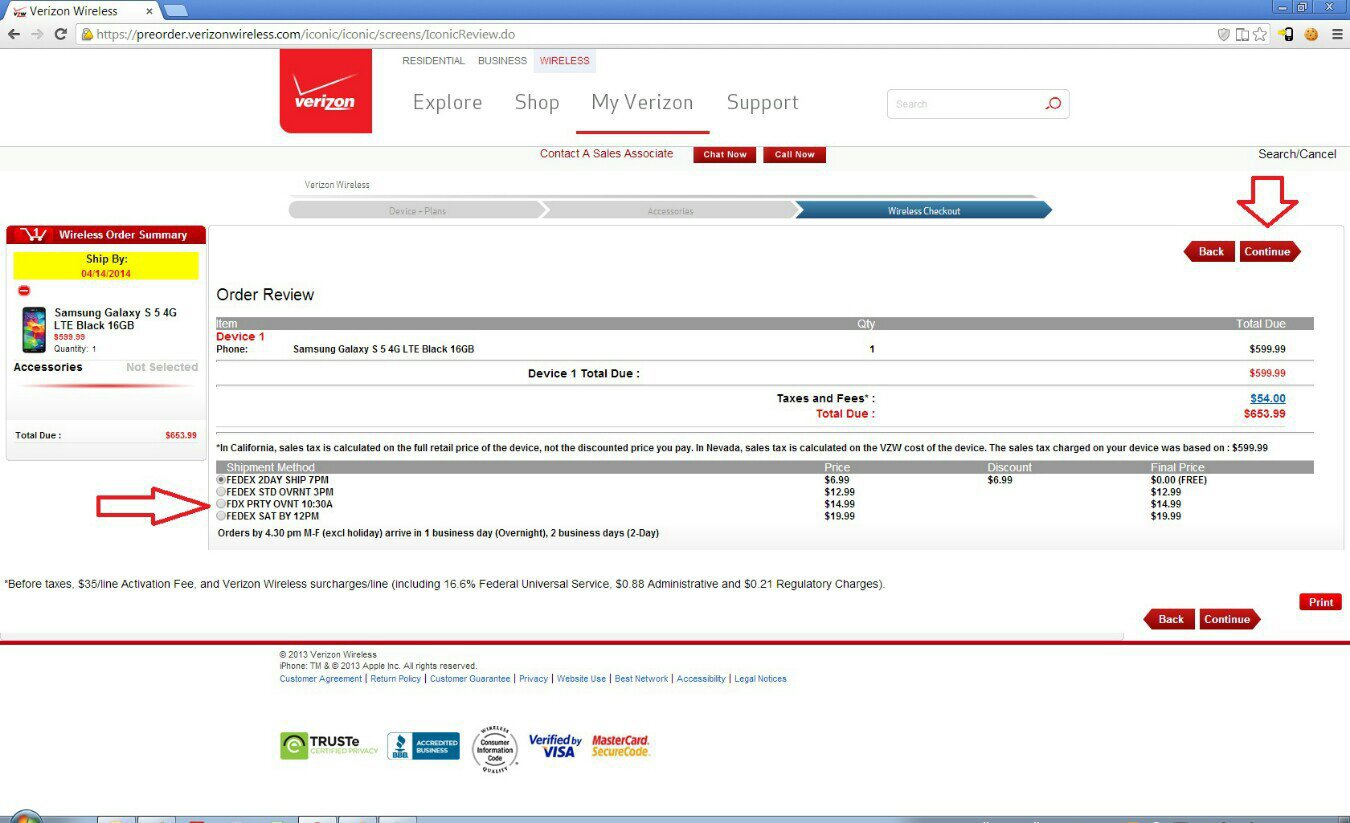Click the bottom Back button
Screen dimensions: 1350x823
point(1170,619)
